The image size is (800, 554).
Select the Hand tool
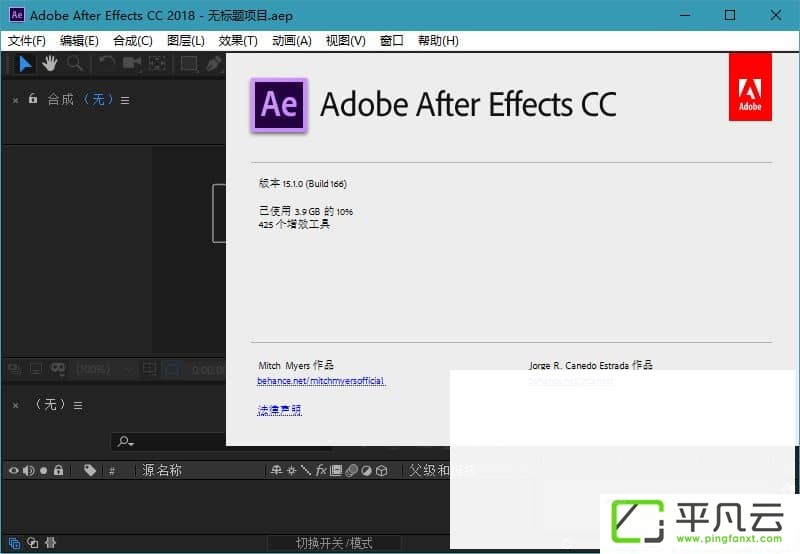[x=49, y=64]
